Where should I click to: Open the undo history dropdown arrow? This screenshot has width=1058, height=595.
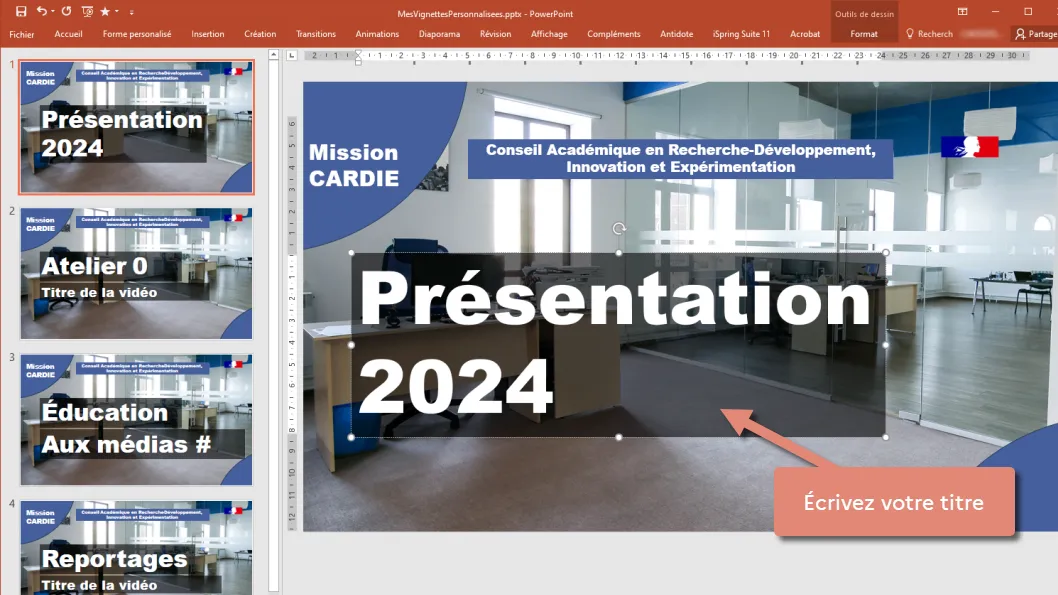[x=53, y=11]
